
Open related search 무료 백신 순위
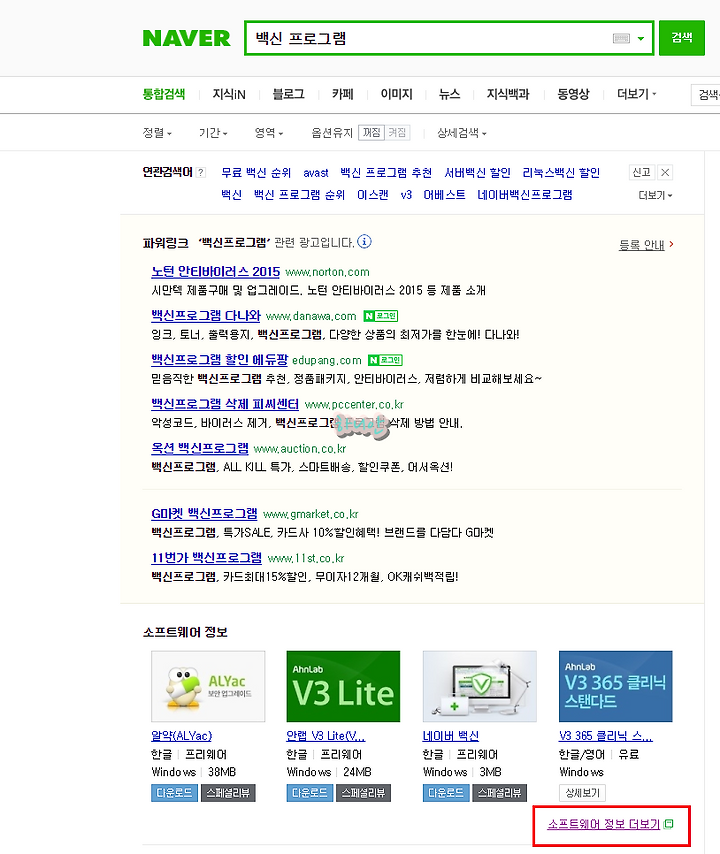pyautogui.click(x=256, y=173)
